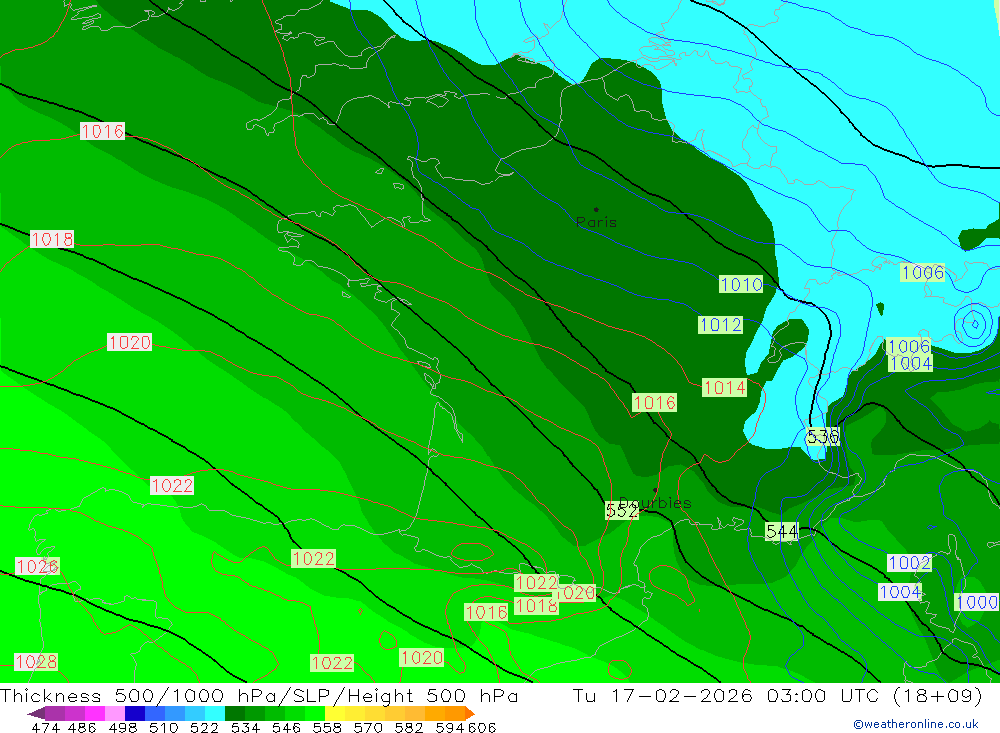The width and height of the screenshot is (1000, 733).
Task: Pick the dark blue legend swatch above 510
Action: point(135,713)
